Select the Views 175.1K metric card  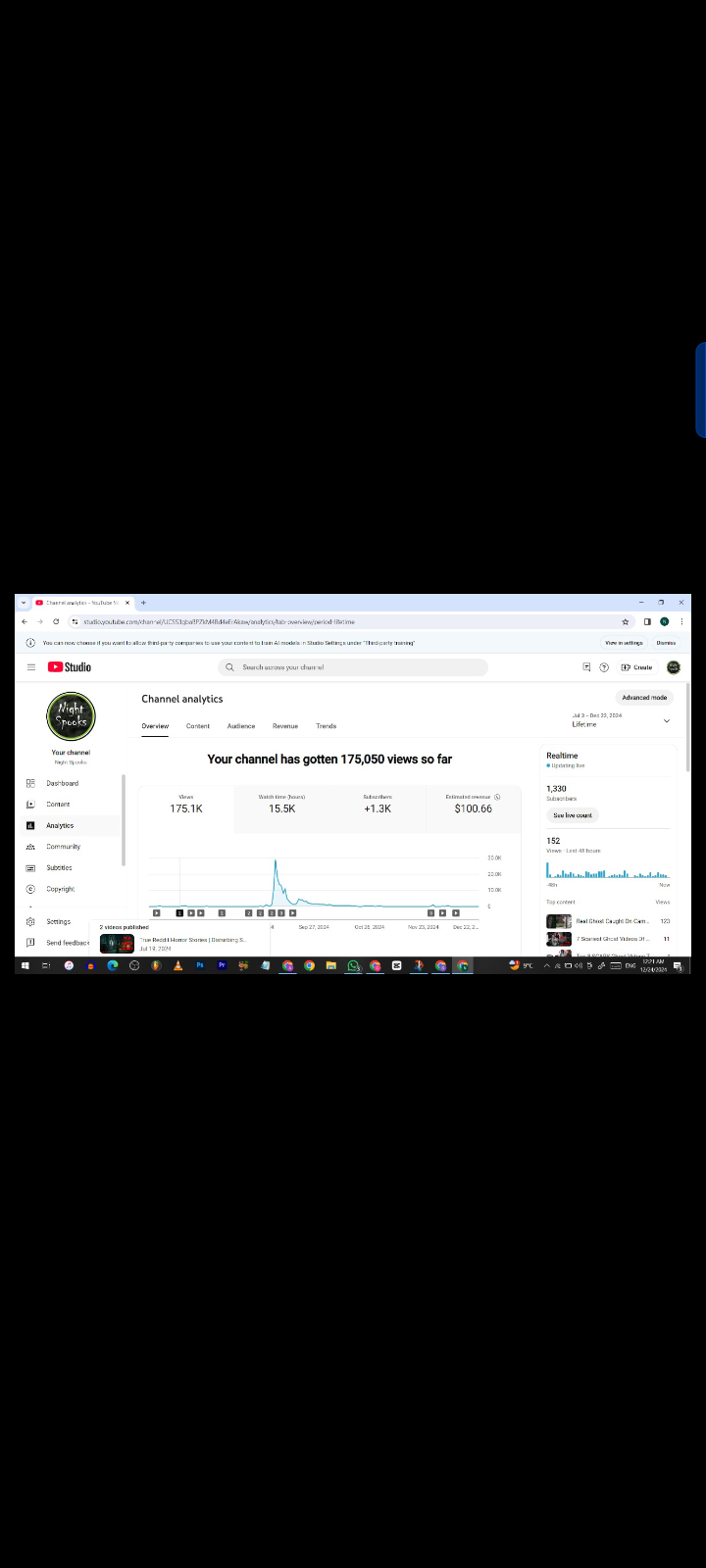click(186, 808)
